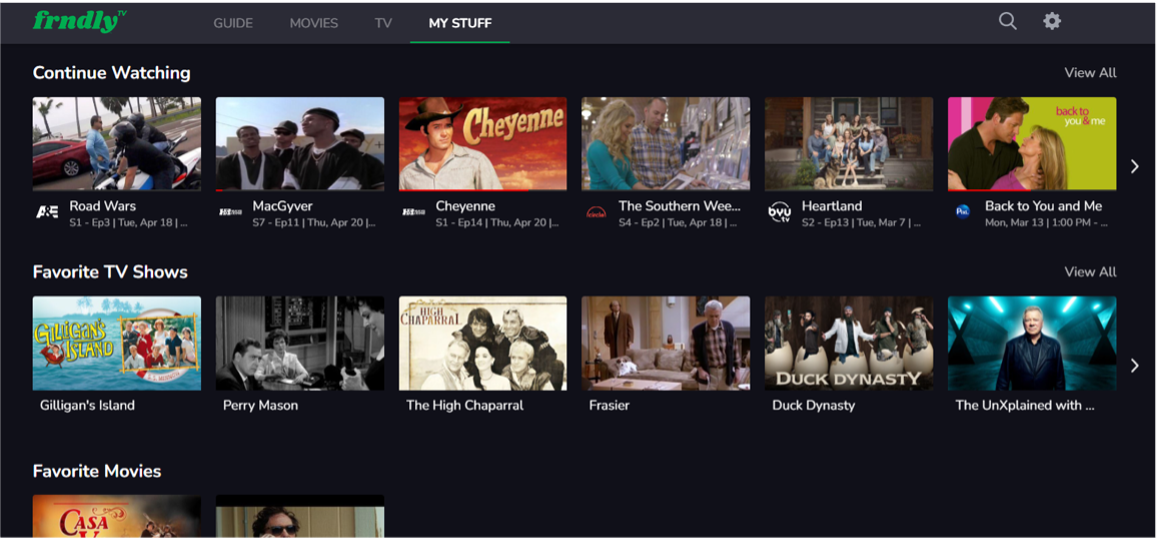Click the frndly TV logo
Viewport: 1161px width, 540px height.
click(x=80, y=21)
